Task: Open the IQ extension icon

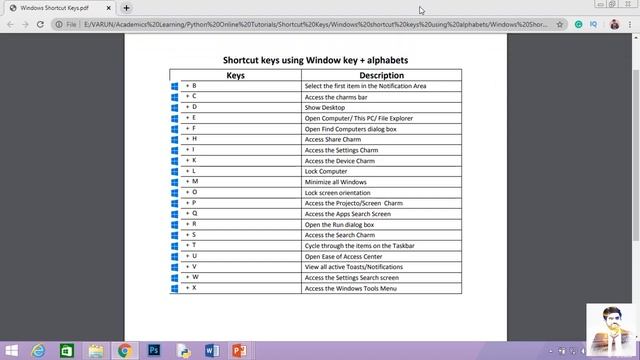Action: tap(593, 24)
